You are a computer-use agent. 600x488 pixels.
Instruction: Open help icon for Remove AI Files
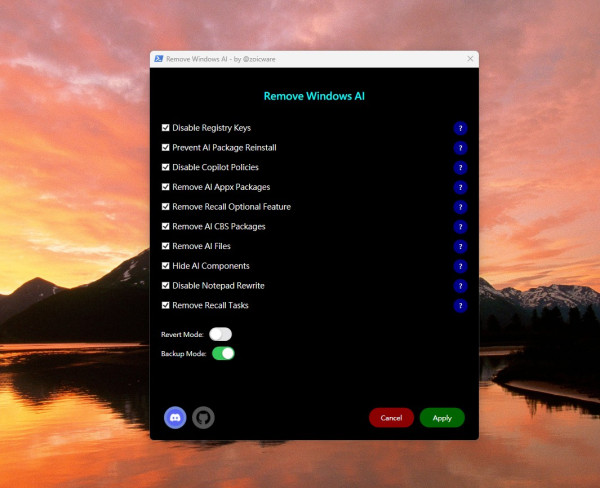click(460, 246)
